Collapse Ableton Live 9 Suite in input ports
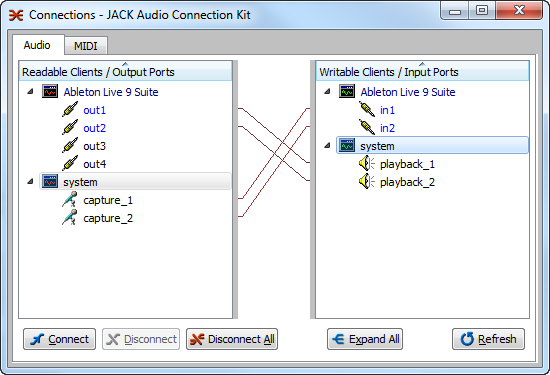Image resolution: width=550 pixels, height=375 pixels. 328,92
